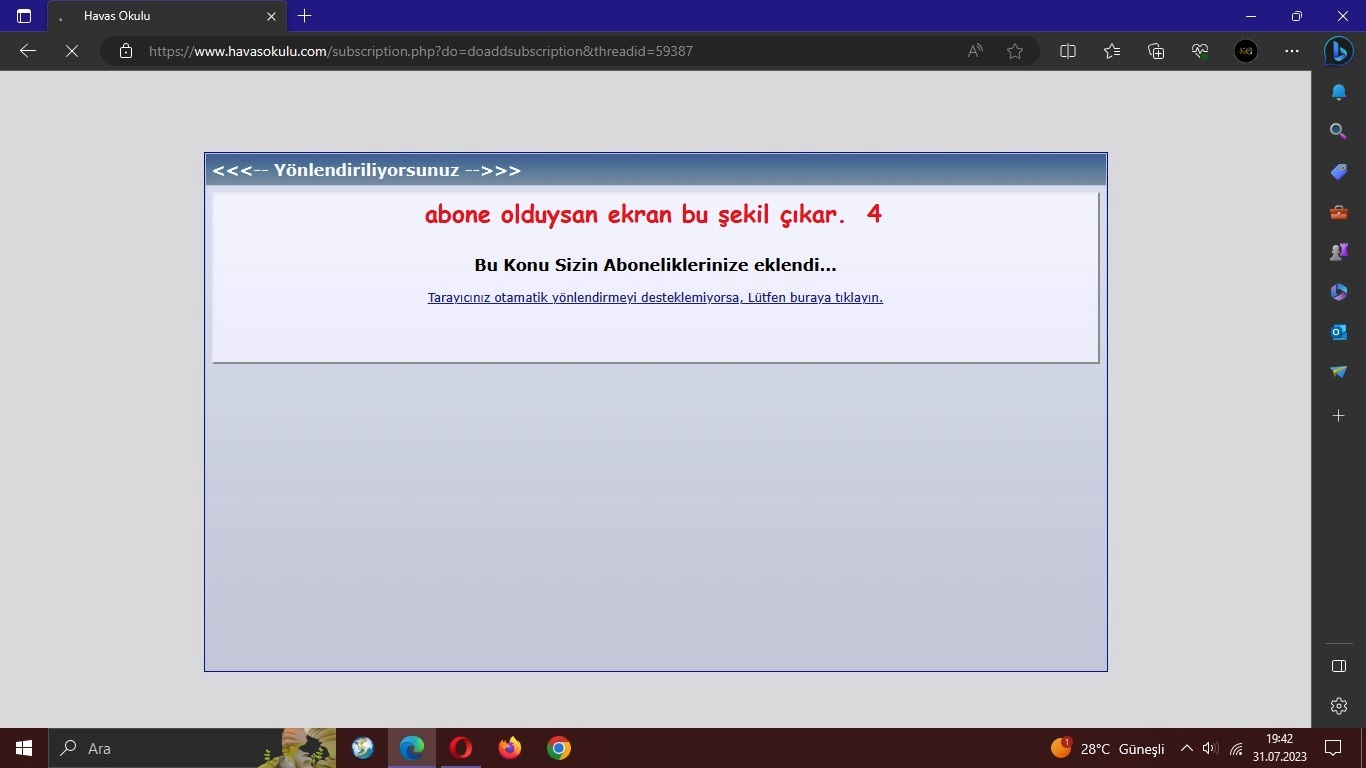Open Microsoft 365 in sidebar
Image resolution: width=1366 pixels, height=768 pixels.
(x=1339, y=292)
